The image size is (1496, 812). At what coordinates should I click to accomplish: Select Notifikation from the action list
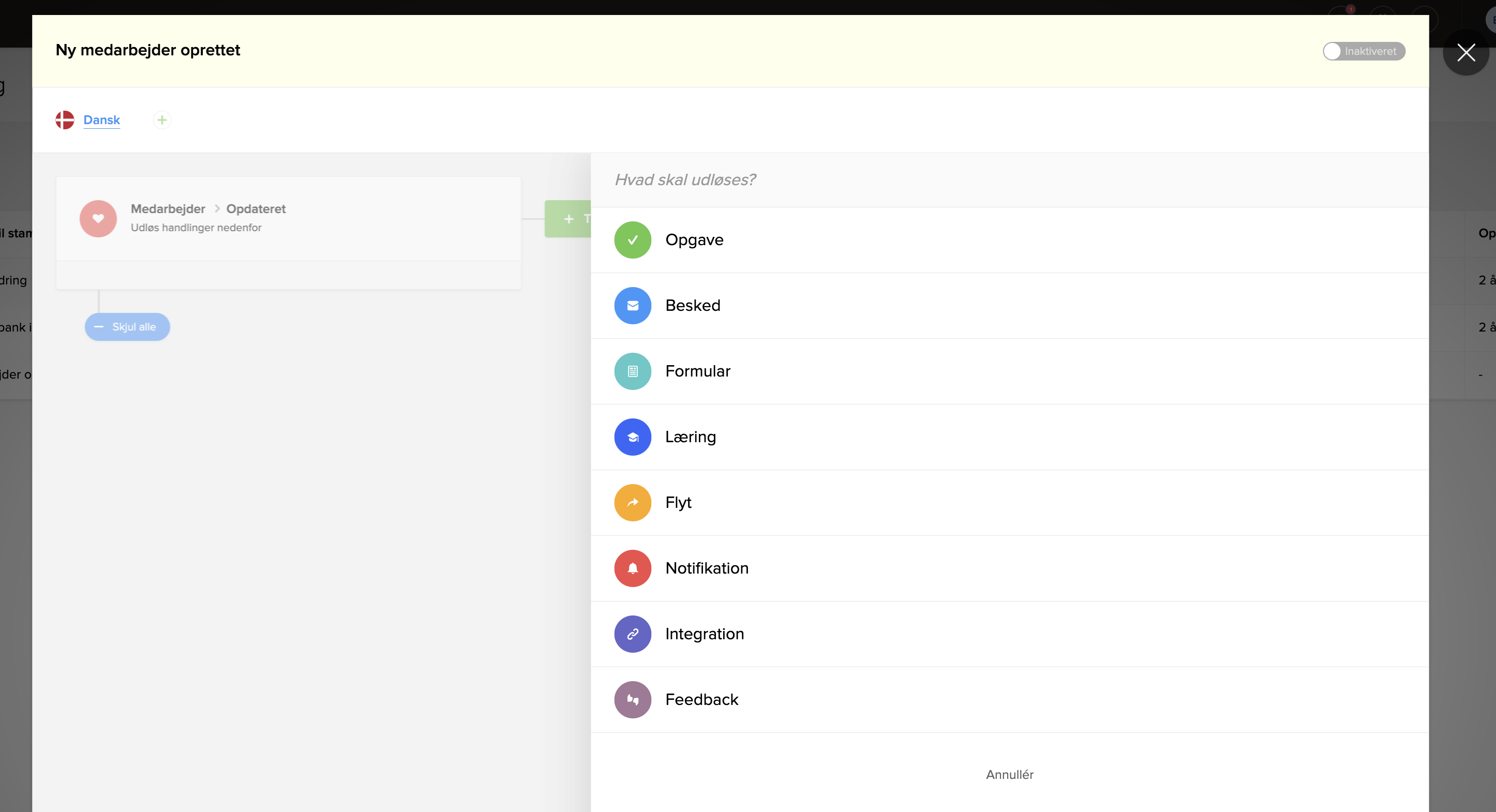pyautogui.click(x=707, y=568)
